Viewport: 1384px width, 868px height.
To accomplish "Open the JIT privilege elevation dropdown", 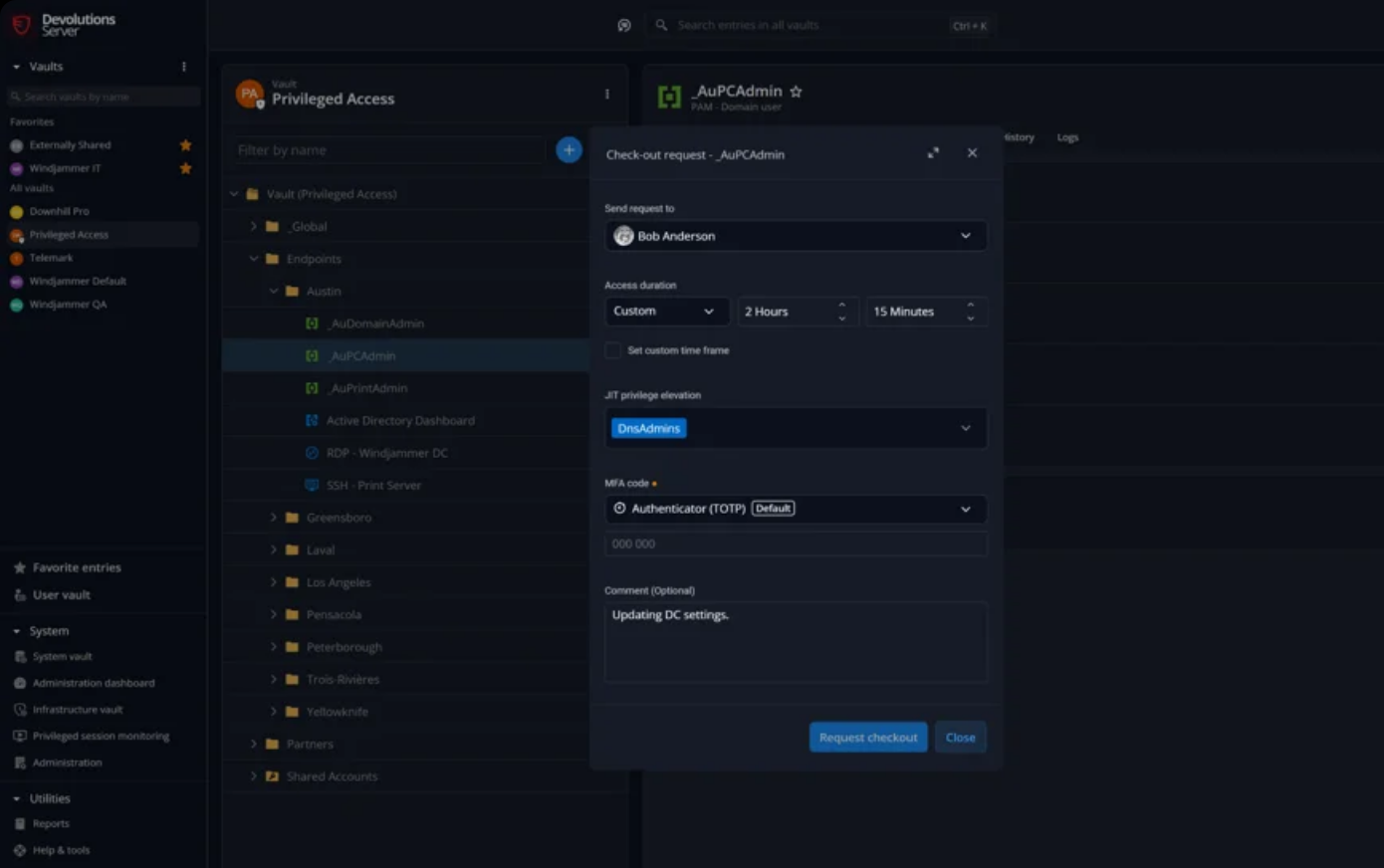I will (796, 428).
